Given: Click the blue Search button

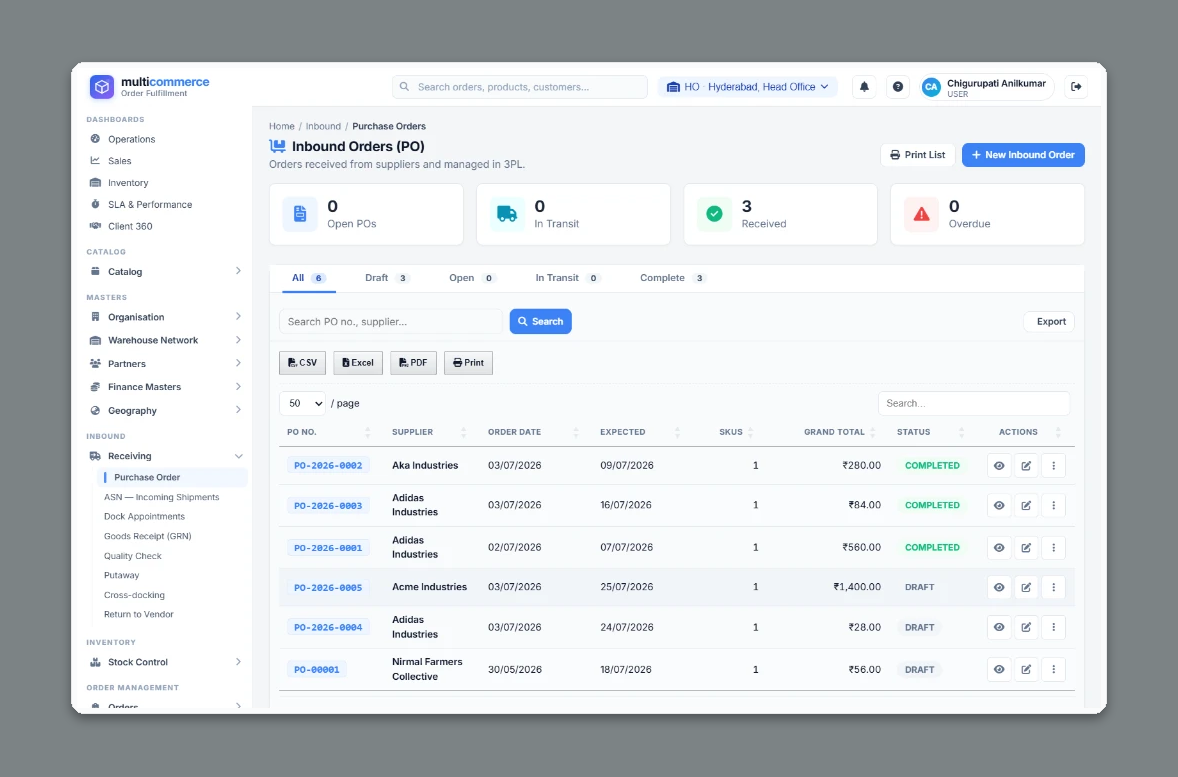Looking at the screenshot, I should point(541,322).
